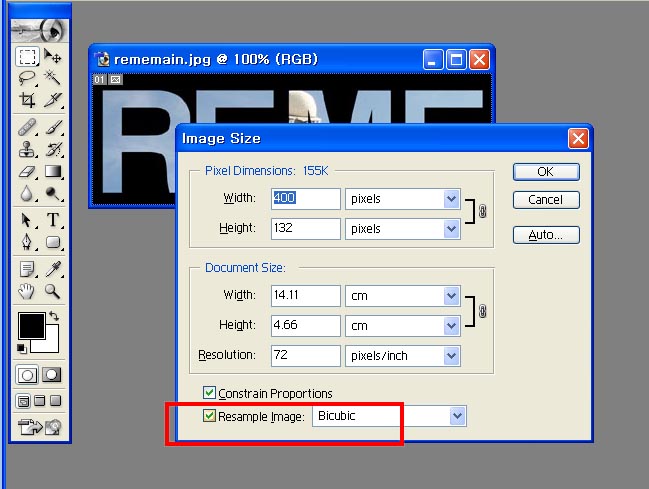The width and height of the screenshot is (649, 489).
Task: Select the Move tool
Action: click(x=53, y=56)
